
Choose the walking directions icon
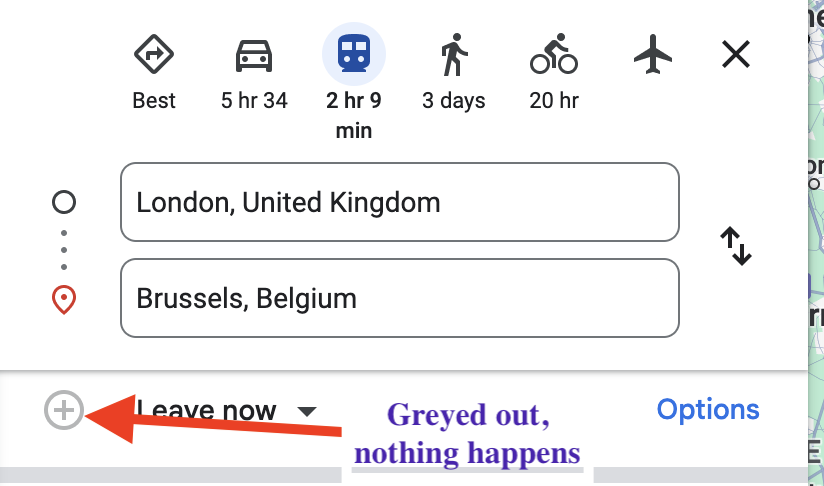pos(454,54)
